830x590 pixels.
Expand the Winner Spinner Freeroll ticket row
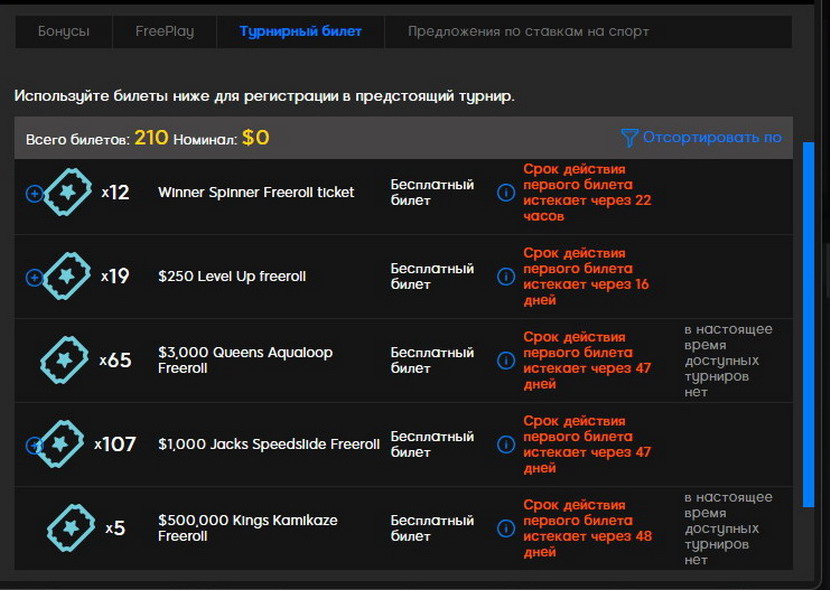[34, 194]
